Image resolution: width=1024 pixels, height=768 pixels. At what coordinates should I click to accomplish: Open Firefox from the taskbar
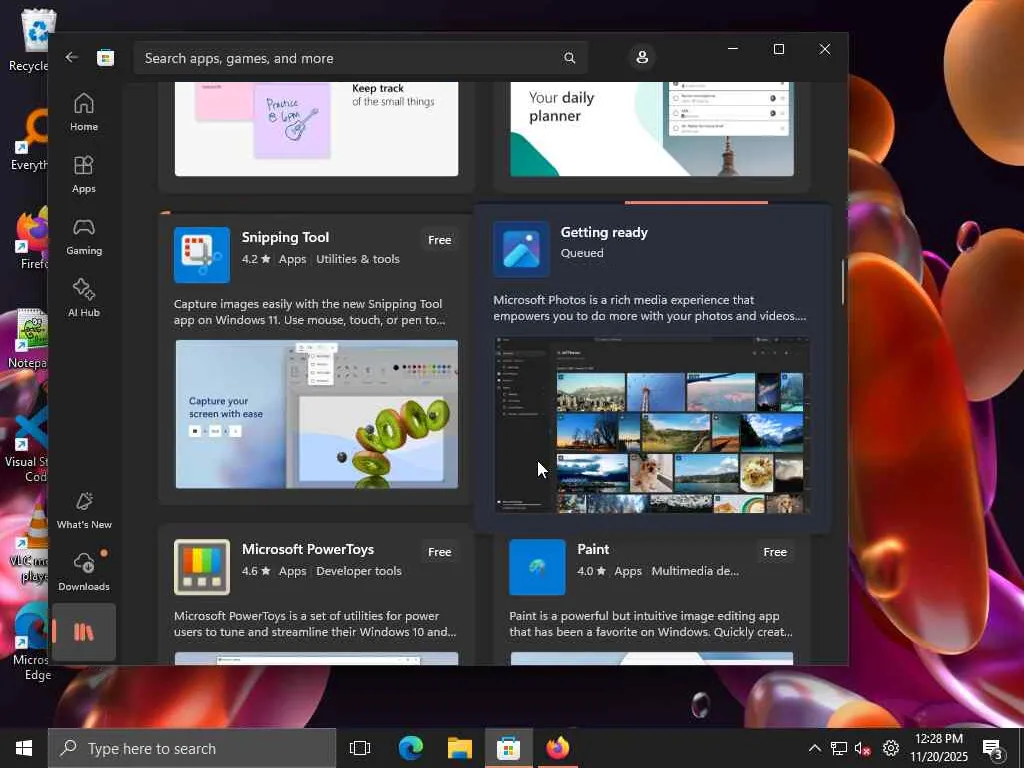click(x=557, y=748)
